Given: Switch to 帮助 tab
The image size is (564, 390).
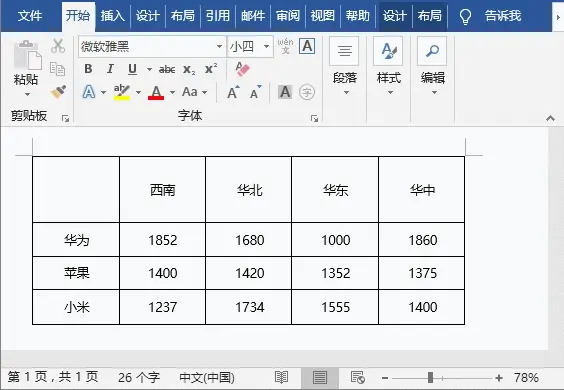Looking at the screenshot, I should (358, 16).
